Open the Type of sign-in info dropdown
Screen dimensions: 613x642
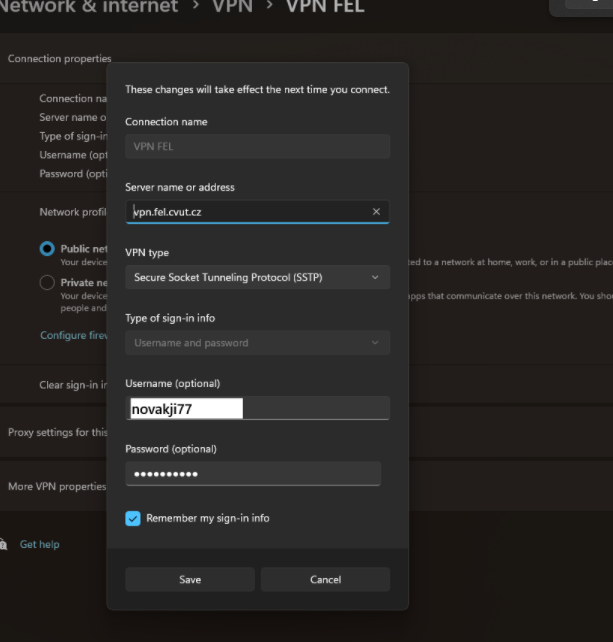click(258, 343)
